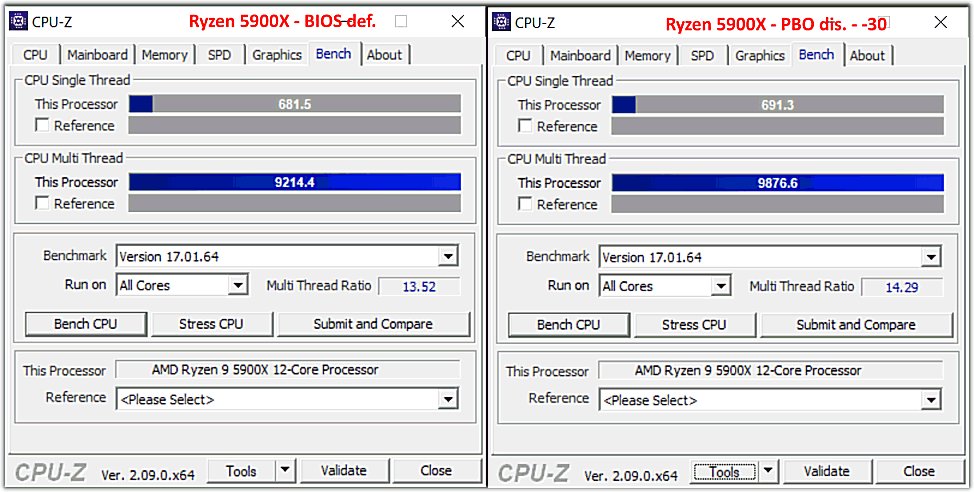
Task: Open Mainboard tab in left BIOS-def window
Action: point(98,55)
